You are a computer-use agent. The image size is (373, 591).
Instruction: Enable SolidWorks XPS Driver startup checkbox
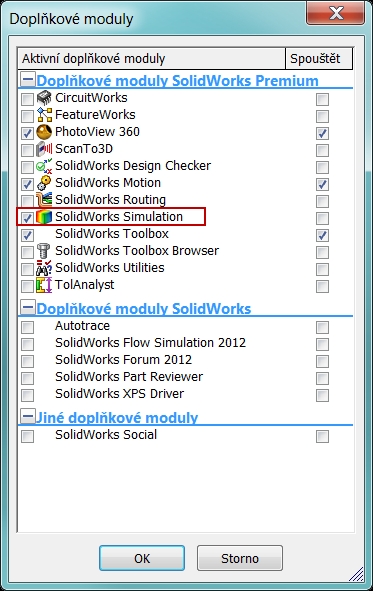pos(322,395)
